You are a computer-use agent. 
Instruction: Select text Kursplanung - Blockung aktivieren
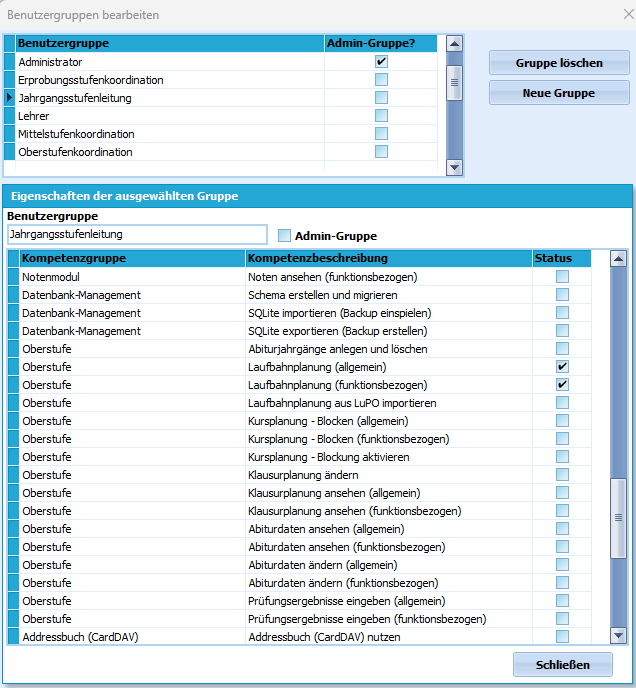tap(328, 457)
